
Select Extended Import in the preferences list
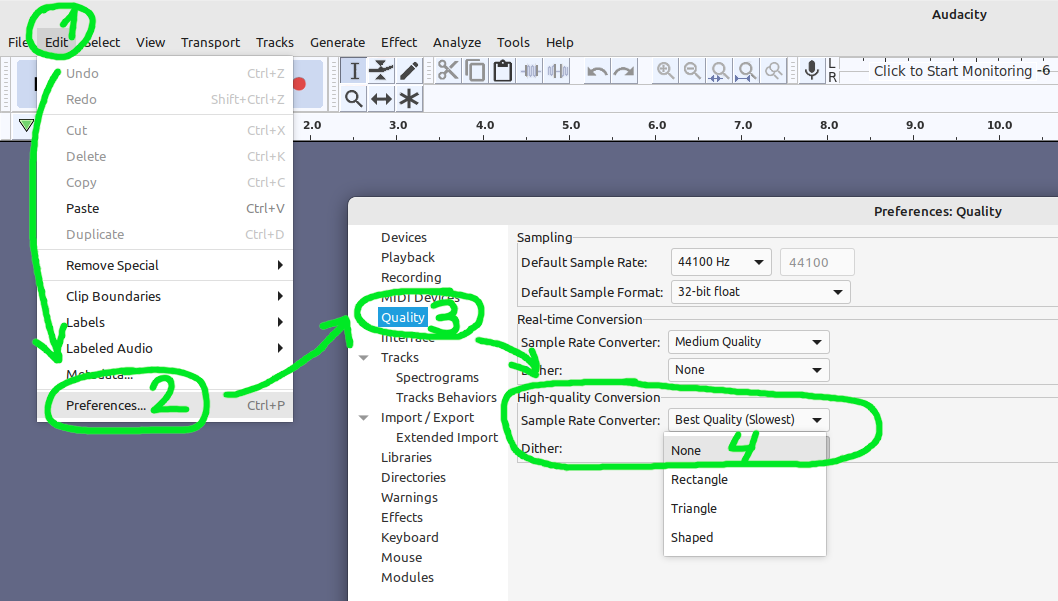[x=447, y=438]
